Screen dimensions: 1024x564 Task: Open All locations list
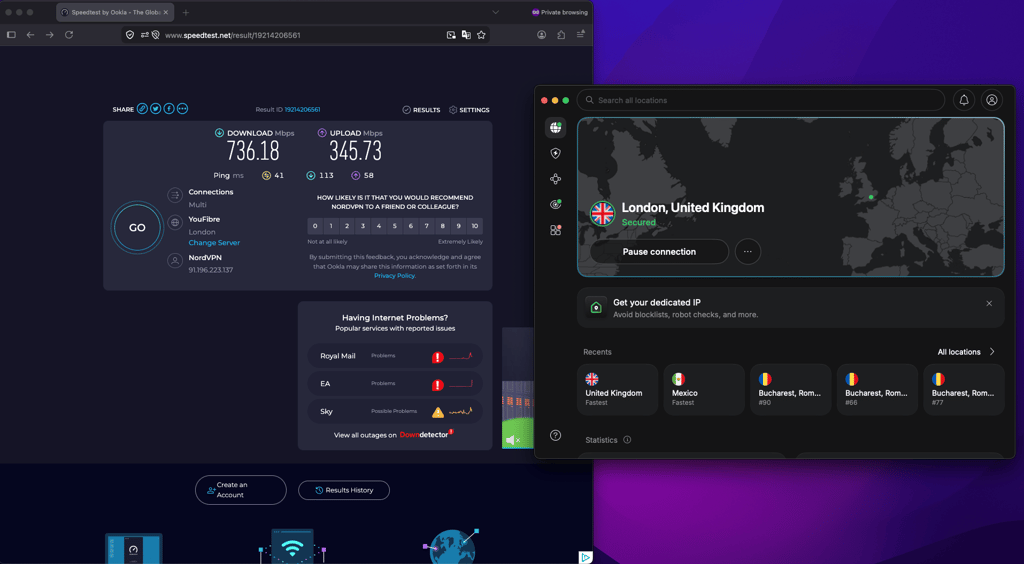click(x=967, y=352)
